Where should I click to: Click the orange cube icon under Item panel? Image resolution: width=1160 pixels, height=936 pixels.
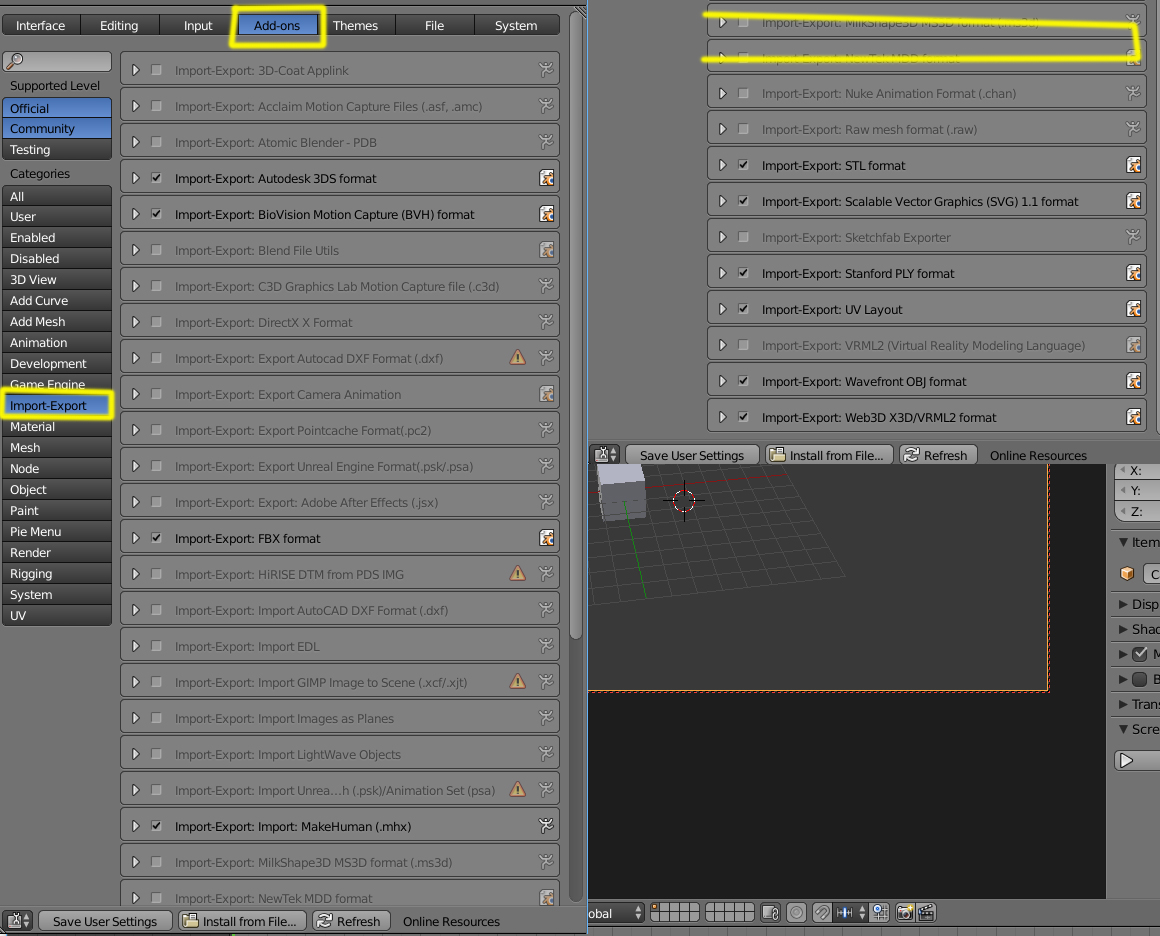(1127, 573)
